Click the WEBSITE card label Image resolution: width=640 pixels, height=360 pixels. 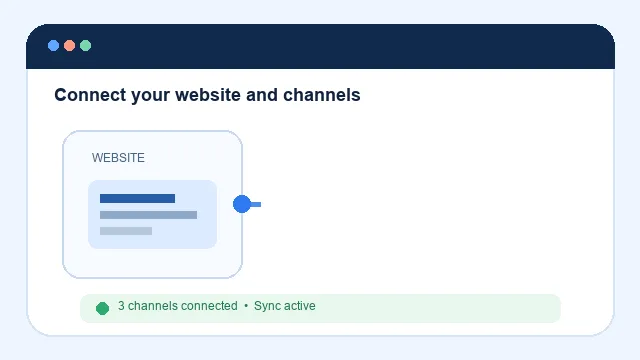click(118, 158)
